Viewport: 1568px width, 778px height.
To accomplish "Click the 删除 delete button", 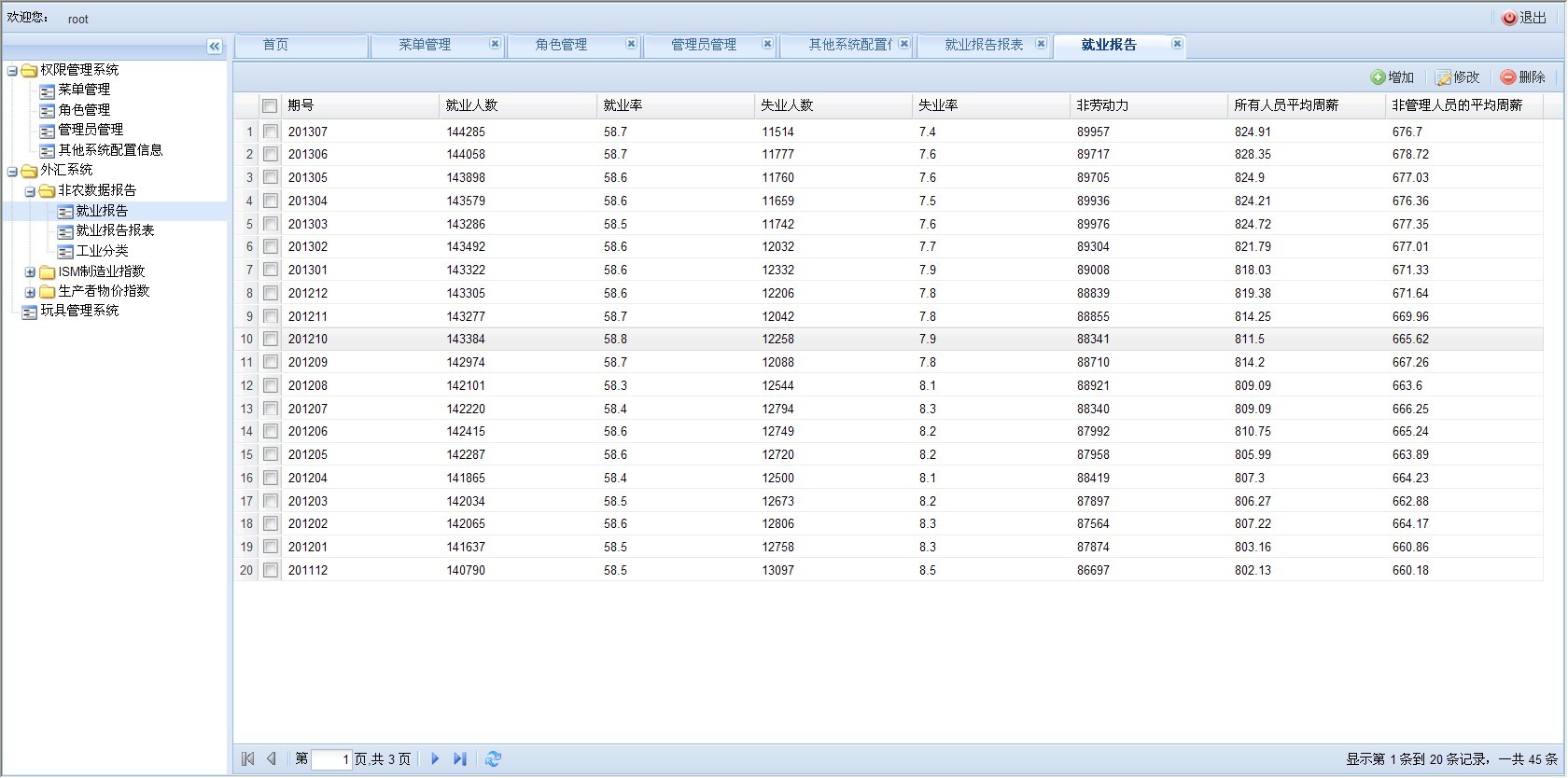I will click(1522, 77).
